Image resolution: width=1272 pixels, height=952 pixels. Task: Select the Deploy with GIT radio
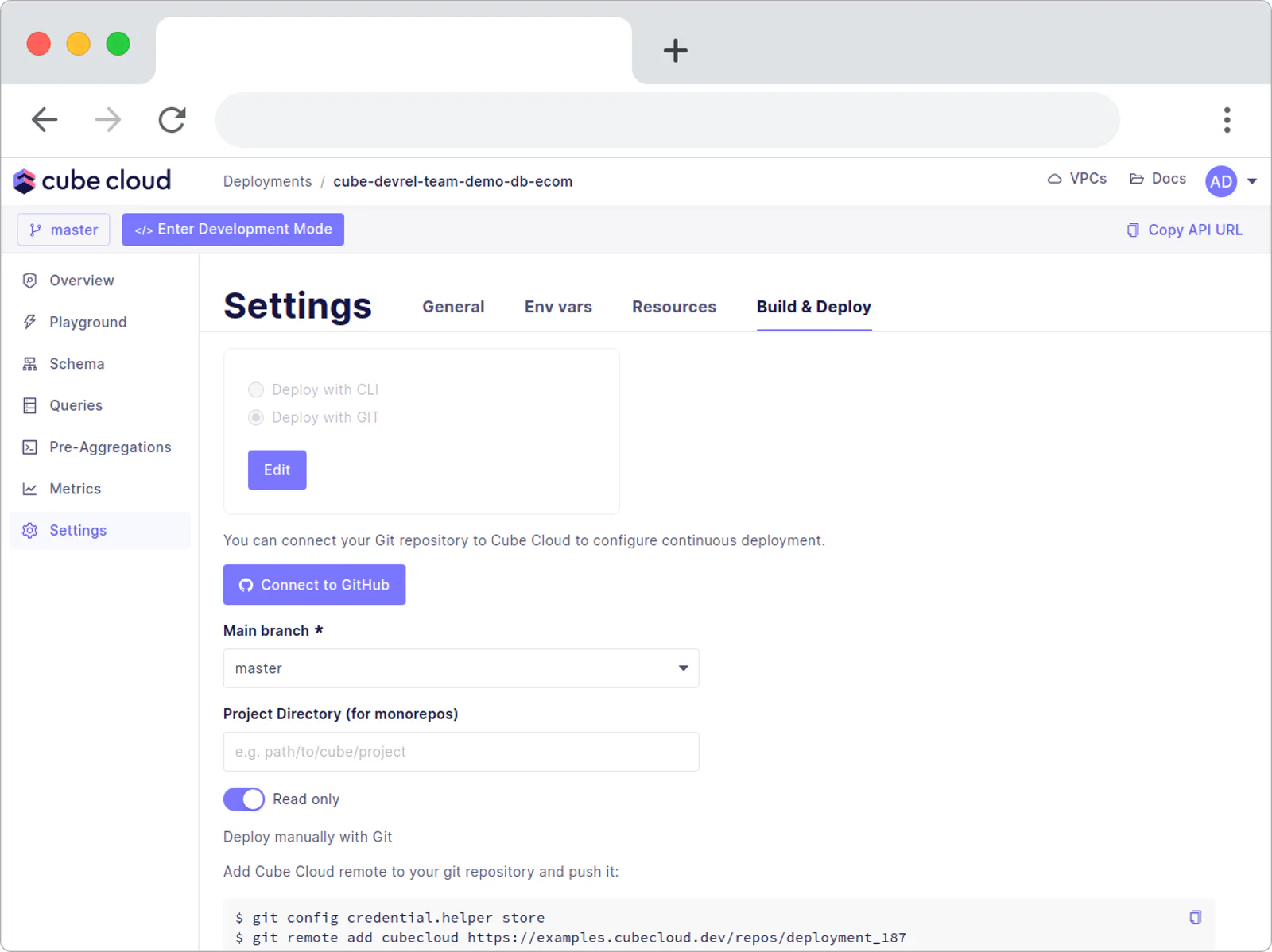click(x=256, y=417)
